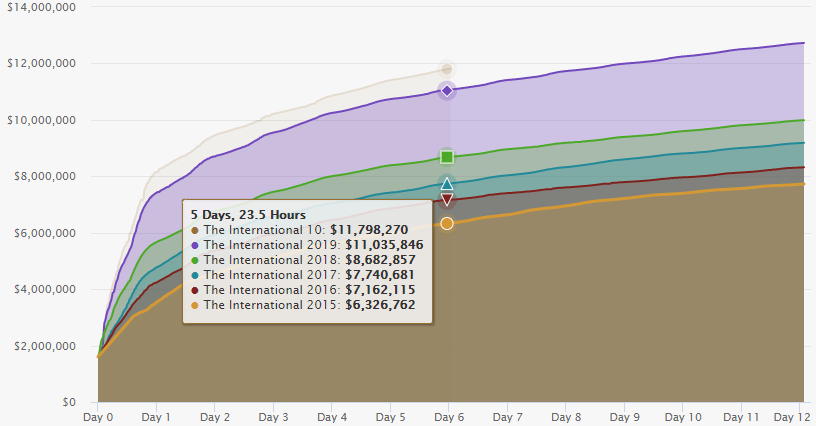Click the value $7,740,681 in the tooltip
This screenshot has height=426, width=816.
[x=380, y=275]
